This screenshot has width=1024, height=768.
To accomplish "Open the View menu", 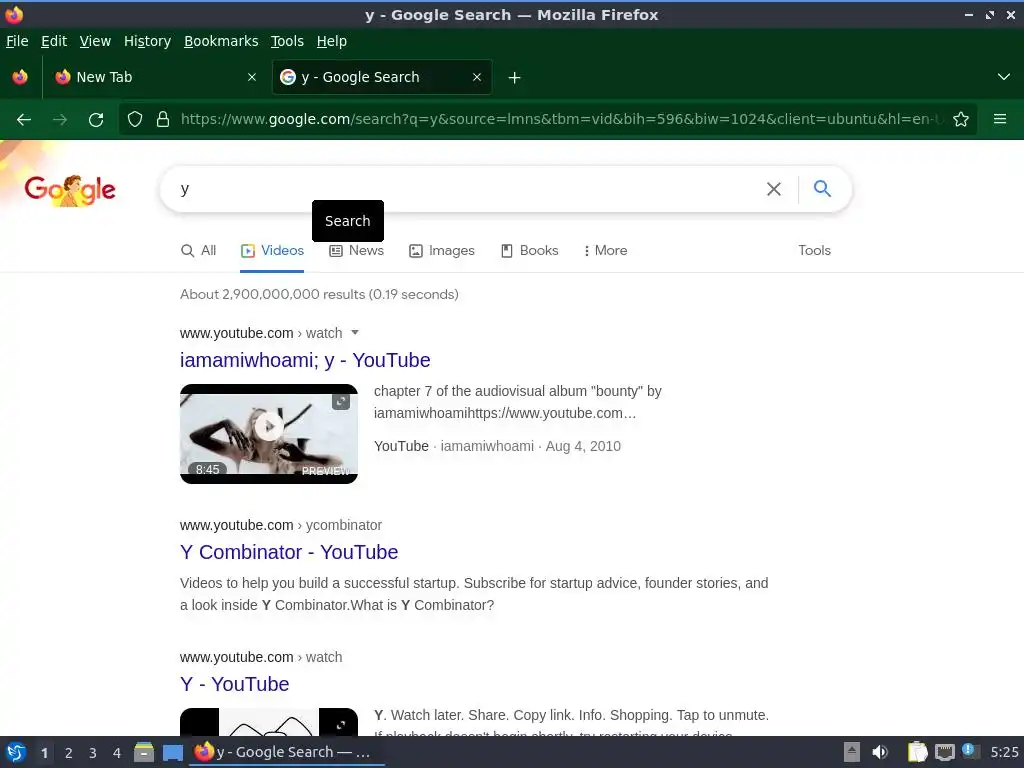I will (x=95, y=41).
